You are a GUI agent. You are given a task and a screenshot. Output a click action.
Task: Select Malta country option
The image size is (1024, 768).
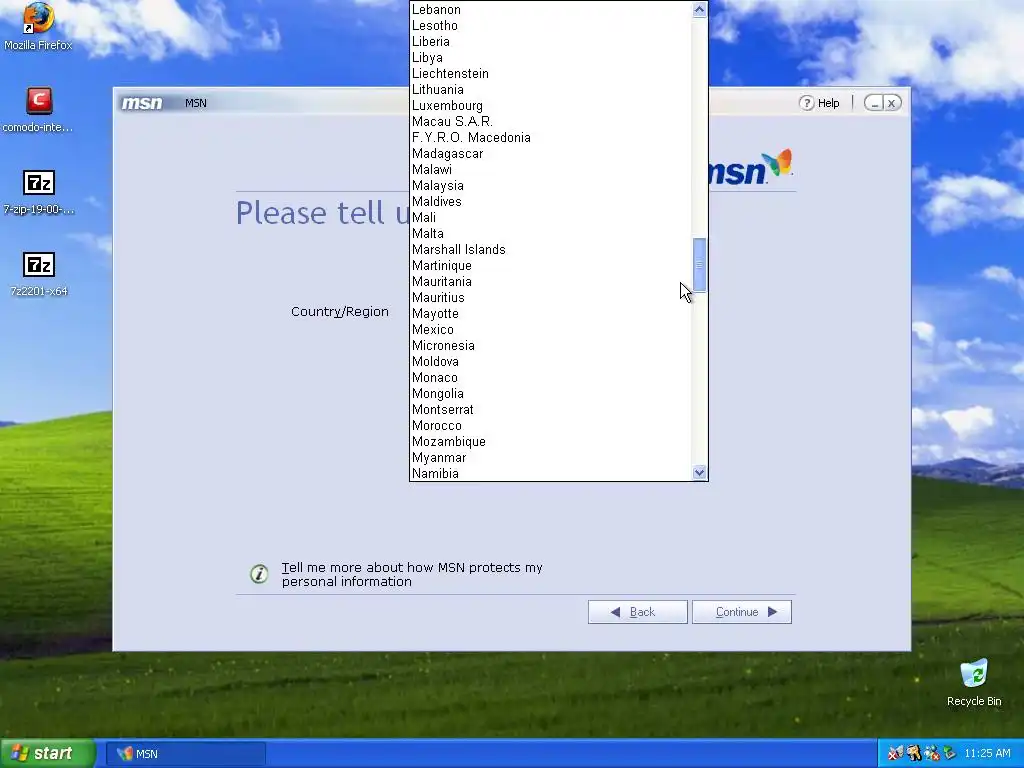551,234
